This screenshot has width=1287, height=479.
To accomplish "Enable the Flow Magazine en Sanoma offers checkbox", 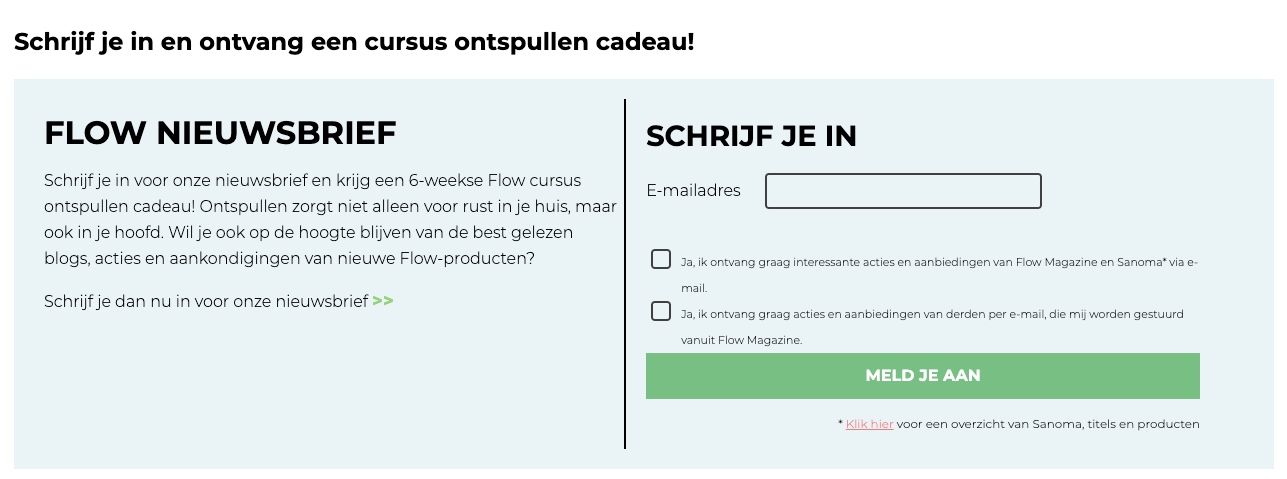I will coord(661,260).
